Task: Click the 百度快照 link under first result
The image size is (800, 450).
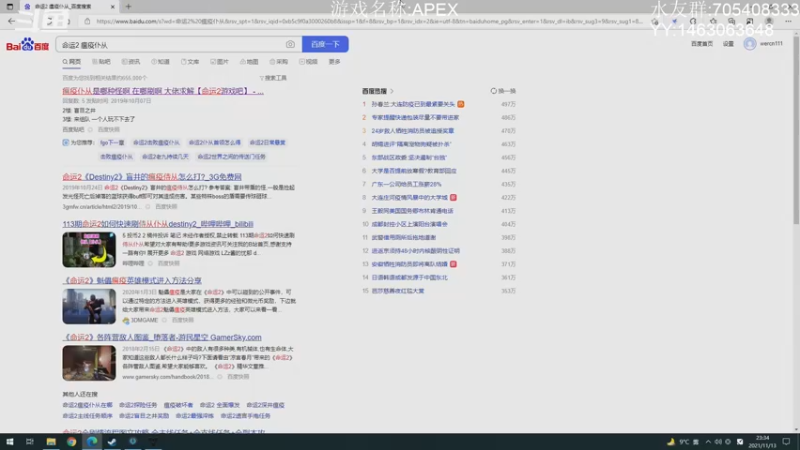Action: (108, 130)
